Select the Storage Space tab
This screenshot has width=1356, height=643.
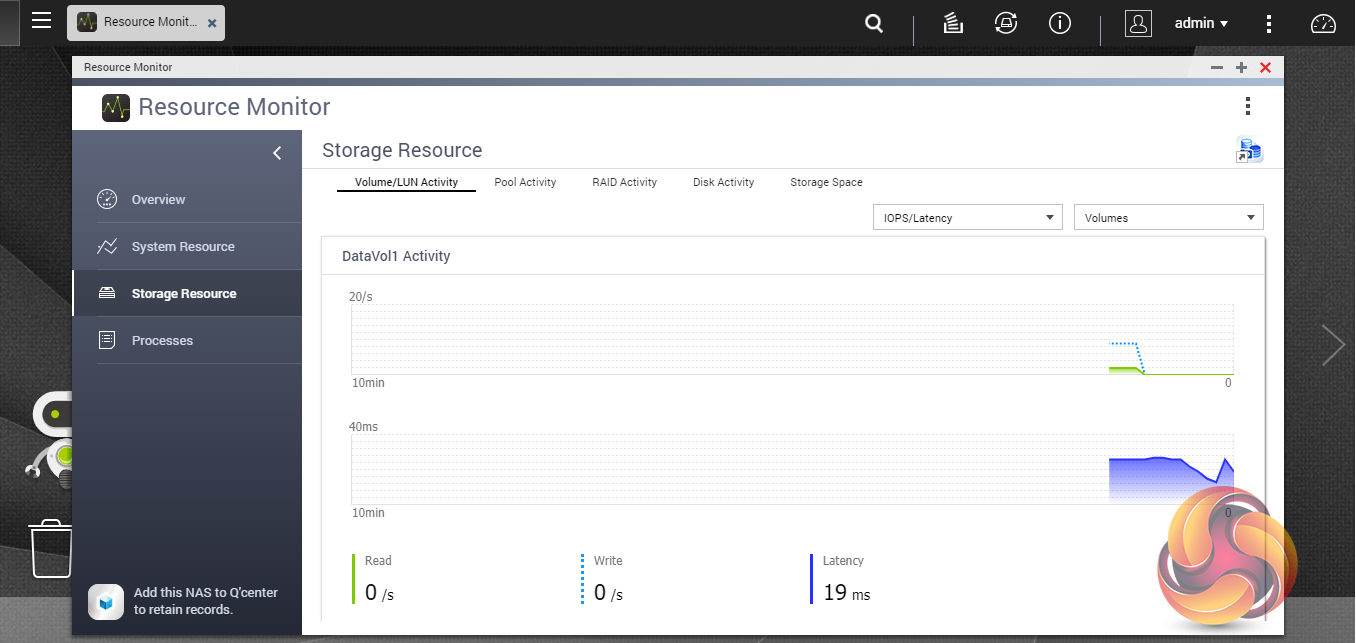pos(826,182)
